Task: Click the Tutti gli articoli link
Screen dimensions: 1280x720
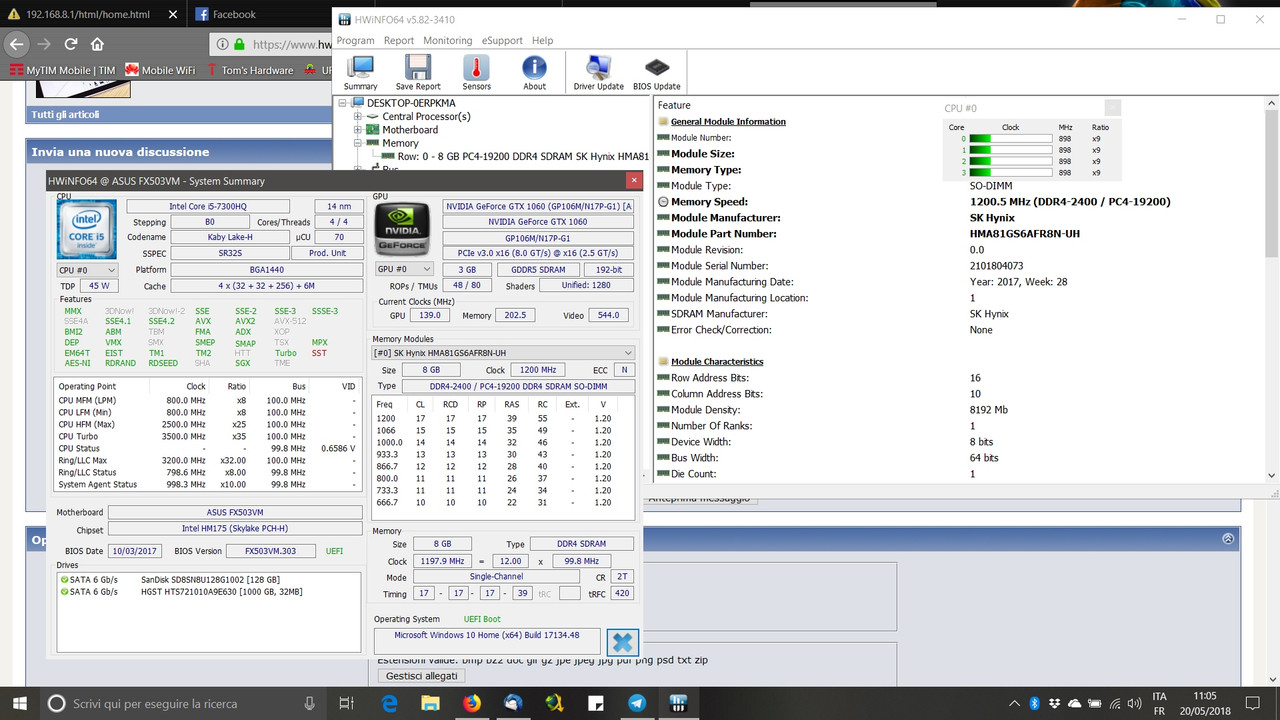Action: 65,115
